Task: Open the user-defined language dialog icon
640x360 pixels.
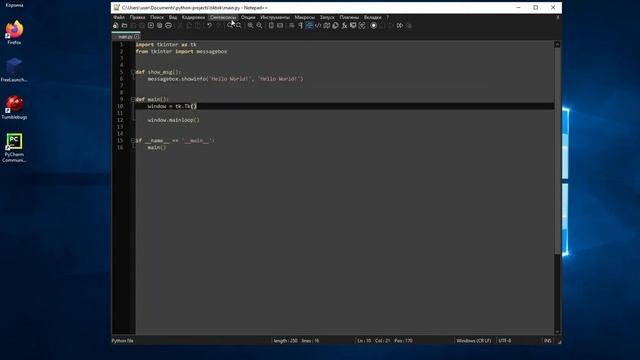Action: [318, 25]
